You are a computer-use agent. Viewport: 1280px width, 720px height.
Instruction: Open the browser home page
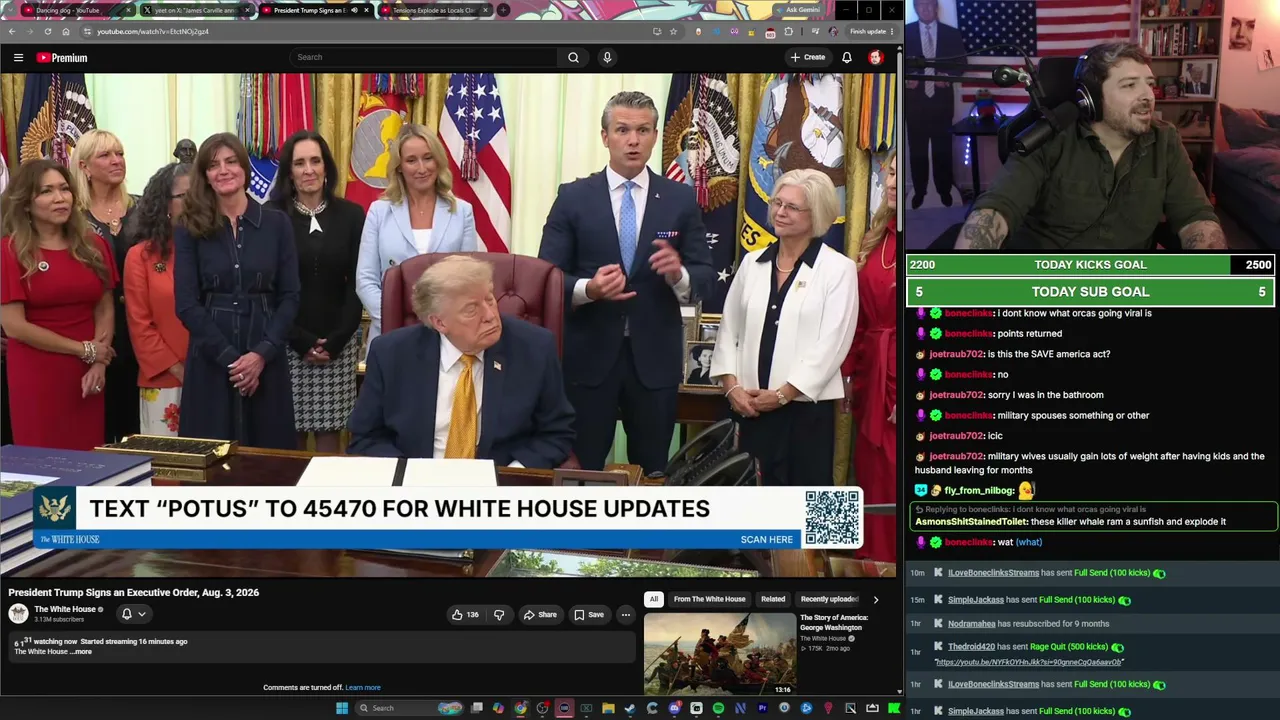(65, 31)
